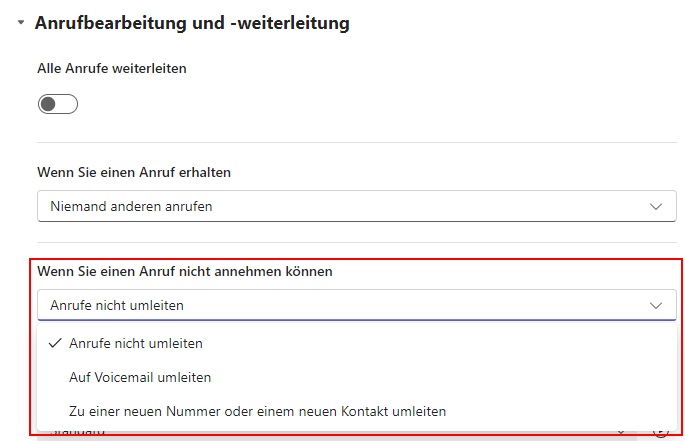Image resolution: width=685 pixels, height=441 pixels.
Task: Open the Niemand anderen anrufen dropdown
Action: click(357, 206)
